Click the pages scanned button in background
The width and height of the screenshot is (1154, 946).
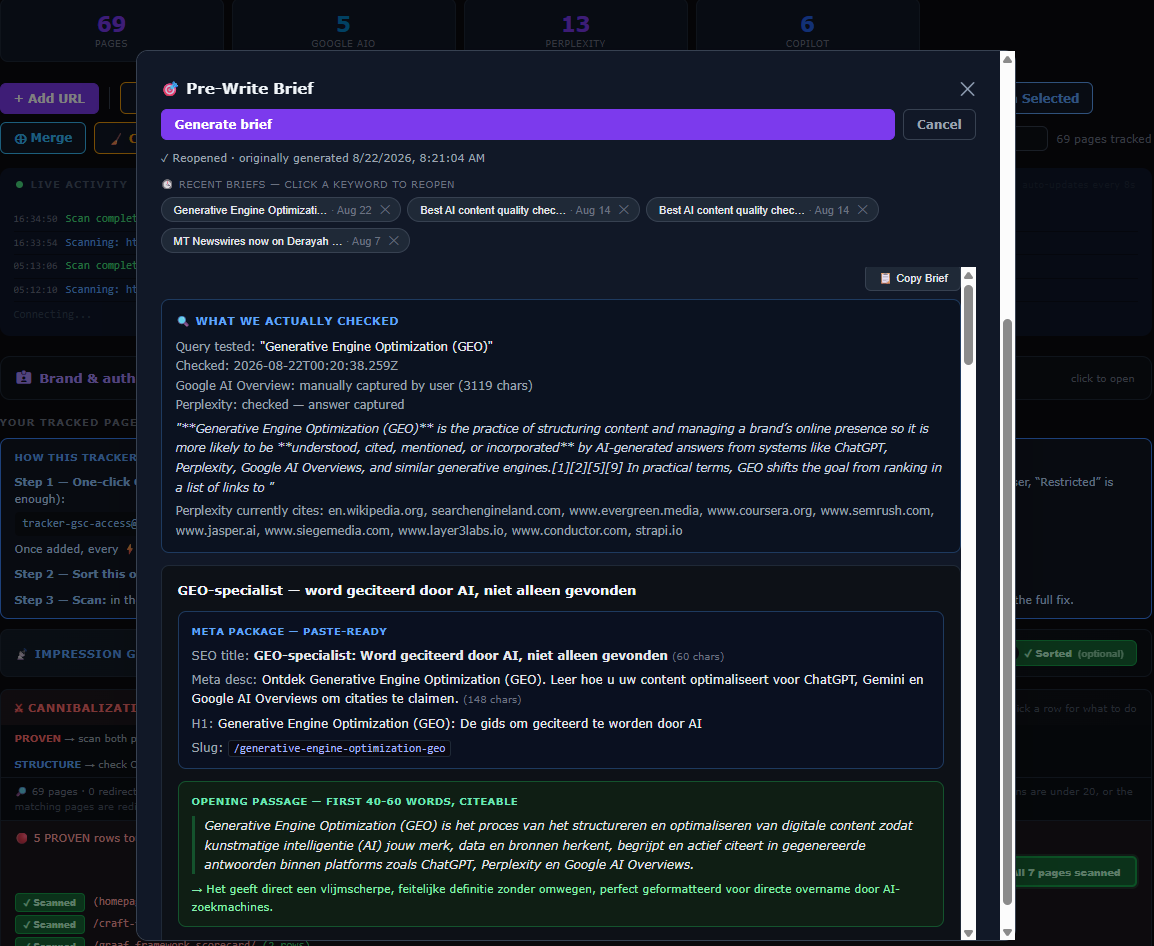click(1077, 872)
